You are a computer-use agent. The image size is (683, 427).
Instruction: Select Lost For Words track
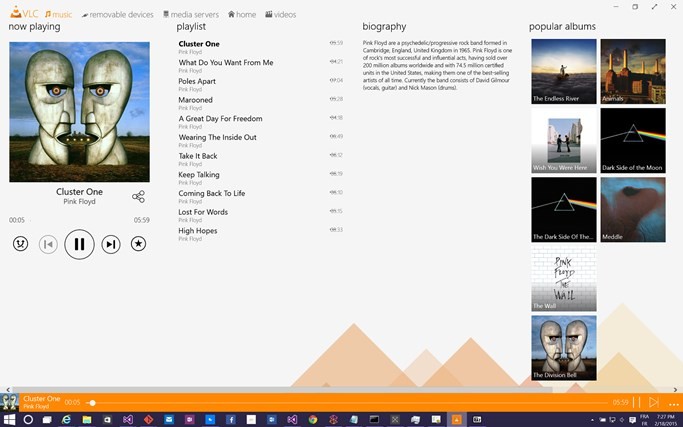[260, 216]
